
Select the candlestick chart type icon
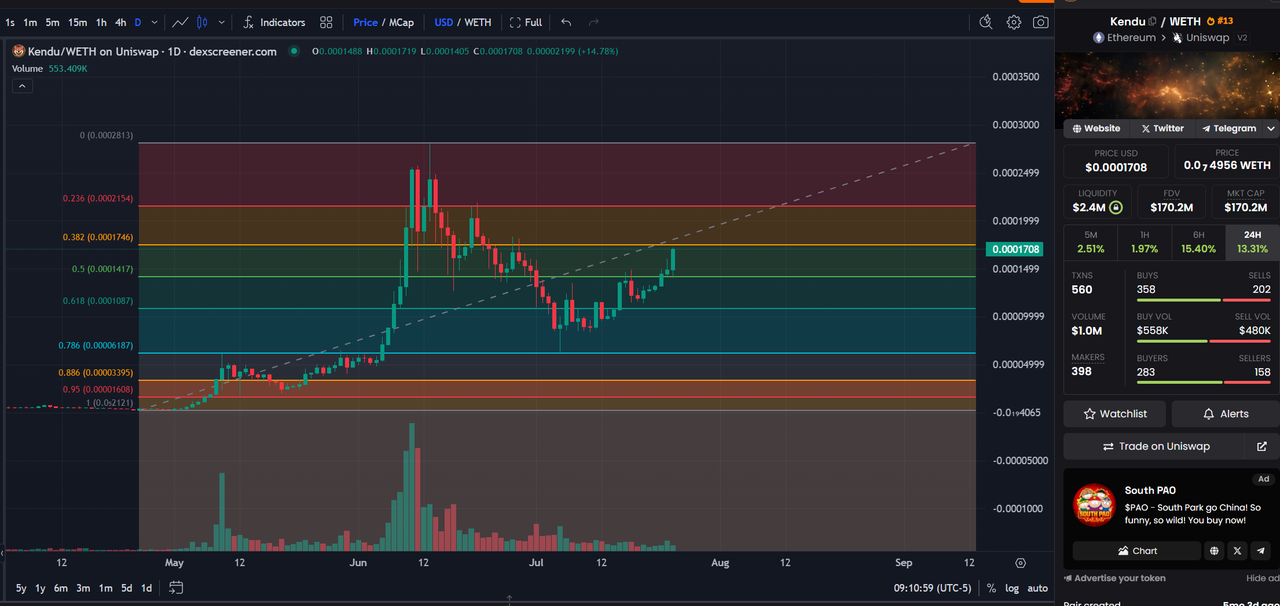point(203,22)
